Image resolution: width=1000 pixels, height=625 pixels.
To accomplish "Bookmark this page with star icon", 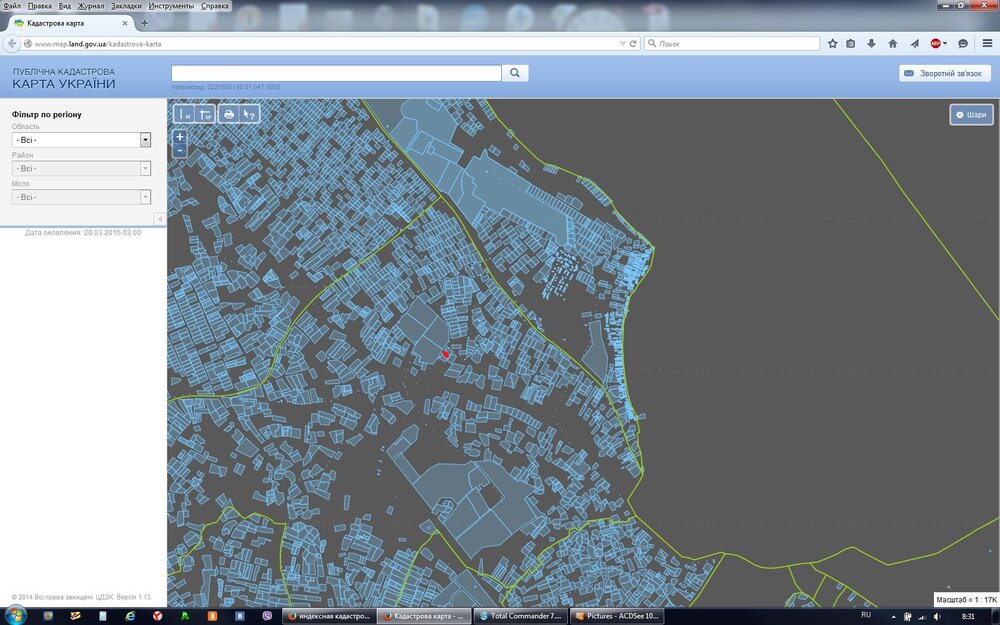I will coord(832,44).
